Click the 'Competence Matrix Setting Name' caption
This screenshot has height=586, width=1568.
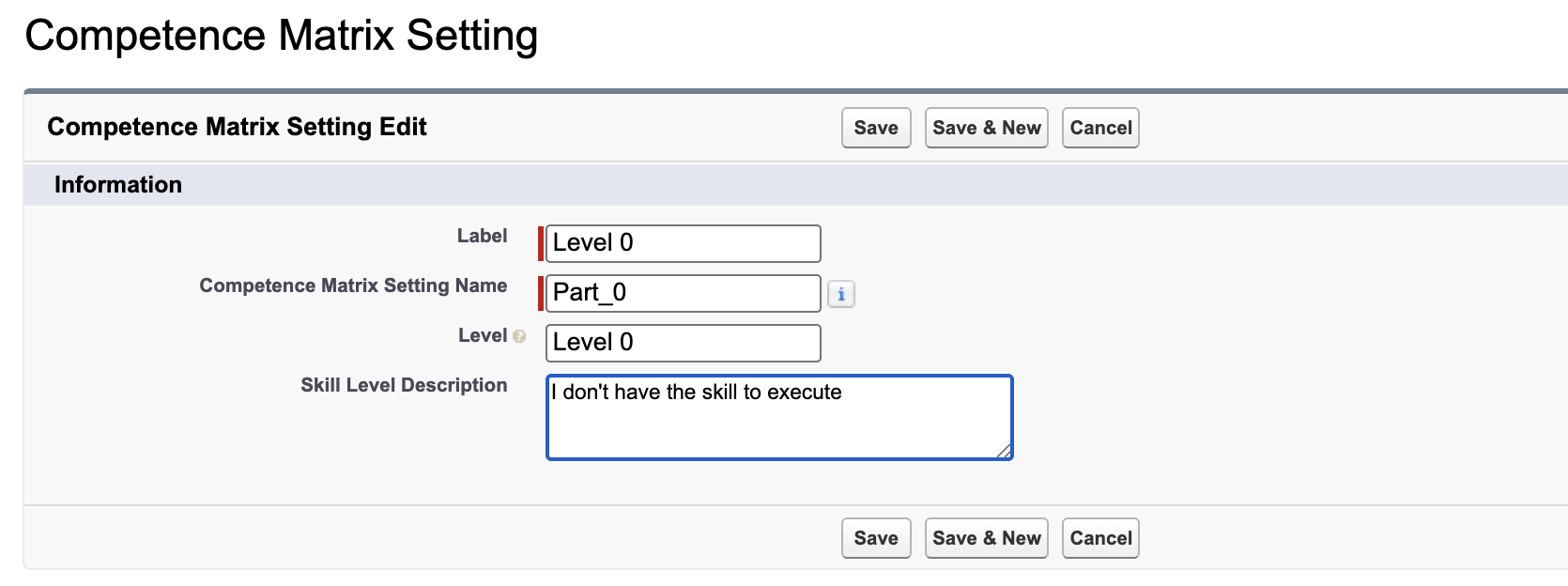(353, 285)
